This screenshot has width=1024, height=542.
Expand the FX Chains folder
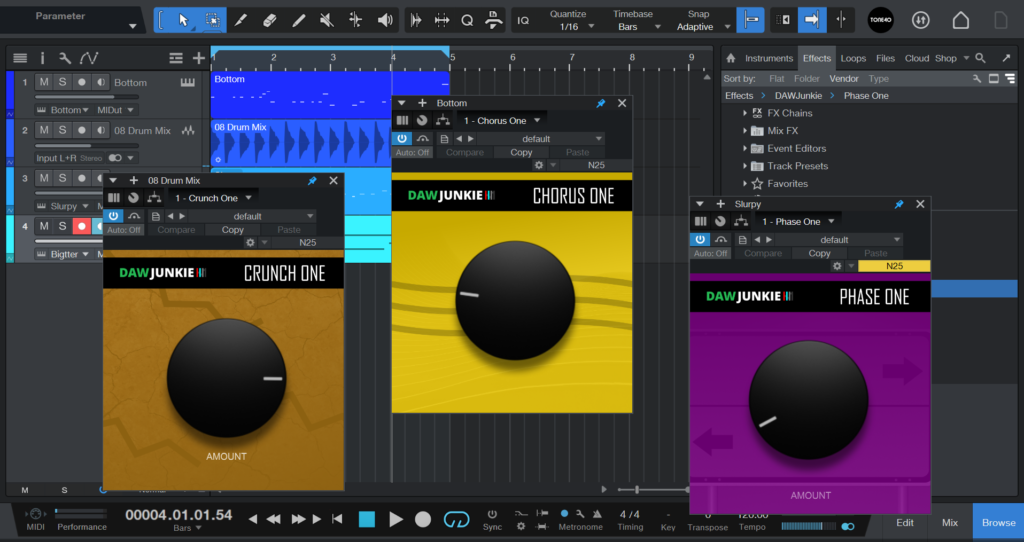(744, 113)
